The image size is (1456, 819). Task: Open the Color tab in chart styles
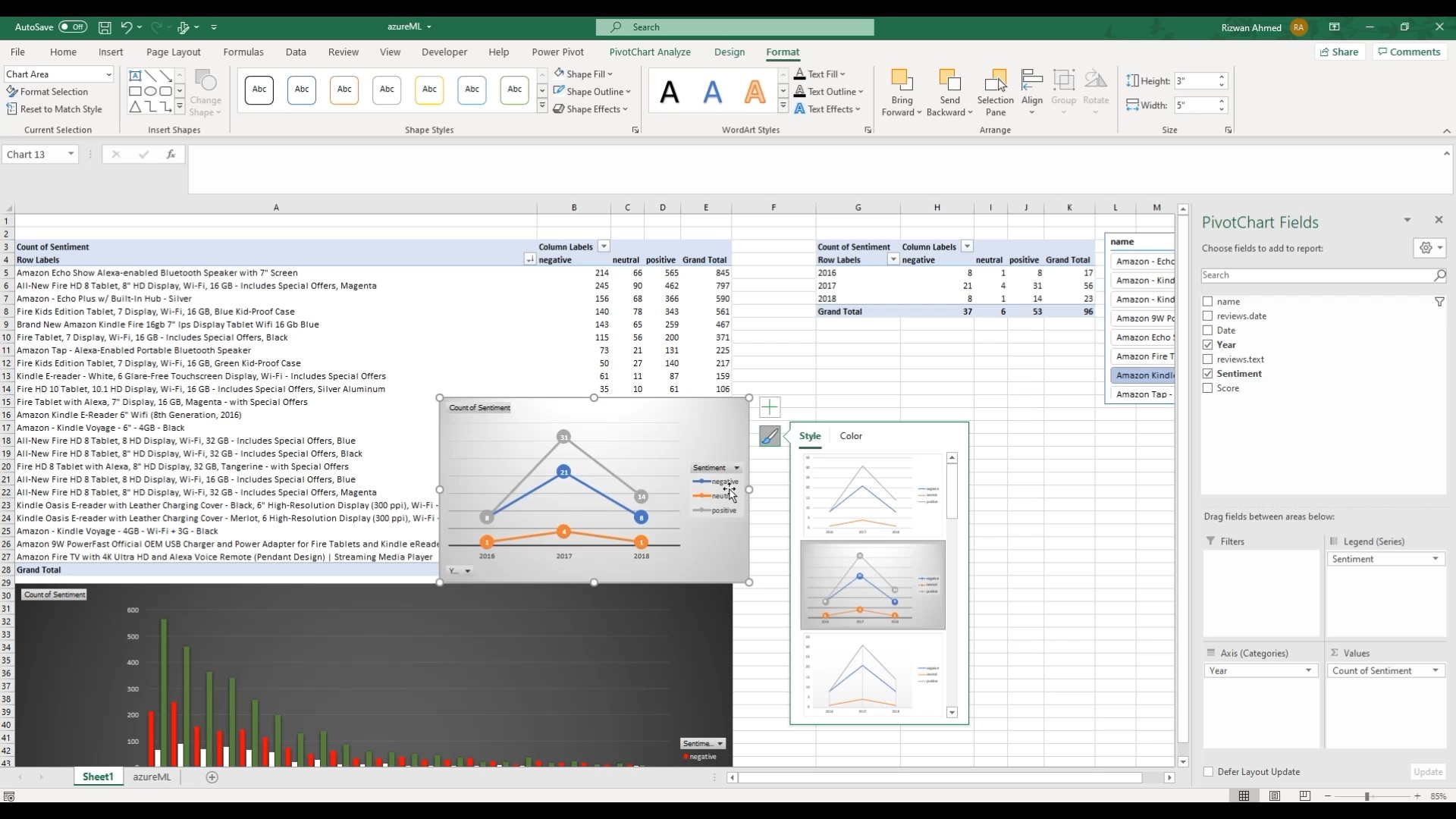click(x=851, y=436)
